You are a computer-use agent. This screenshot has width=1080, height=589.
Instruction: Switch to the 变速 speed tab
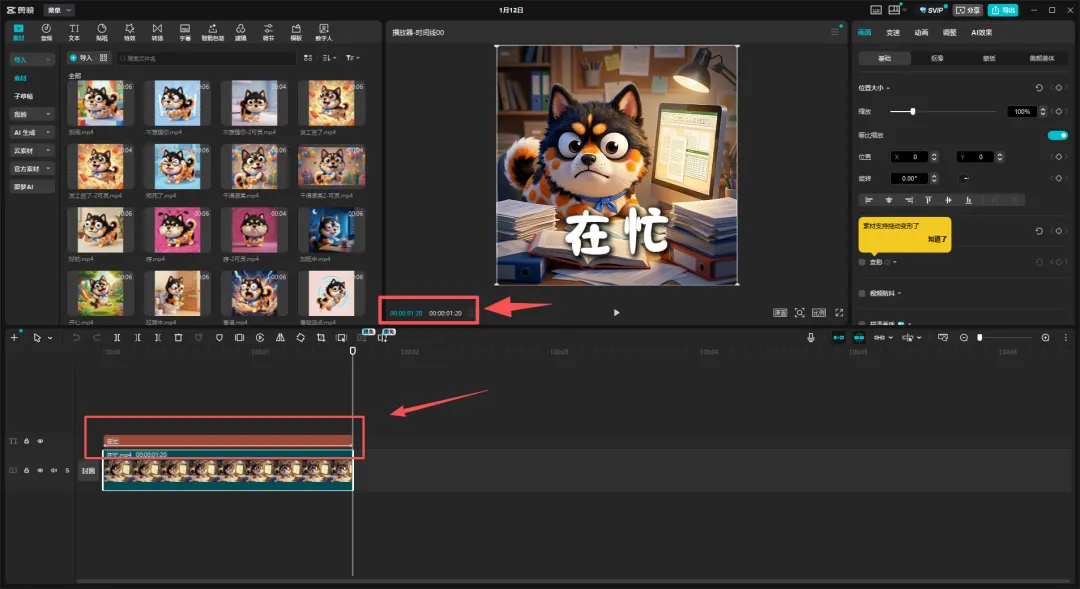click(x=893, y=32)
